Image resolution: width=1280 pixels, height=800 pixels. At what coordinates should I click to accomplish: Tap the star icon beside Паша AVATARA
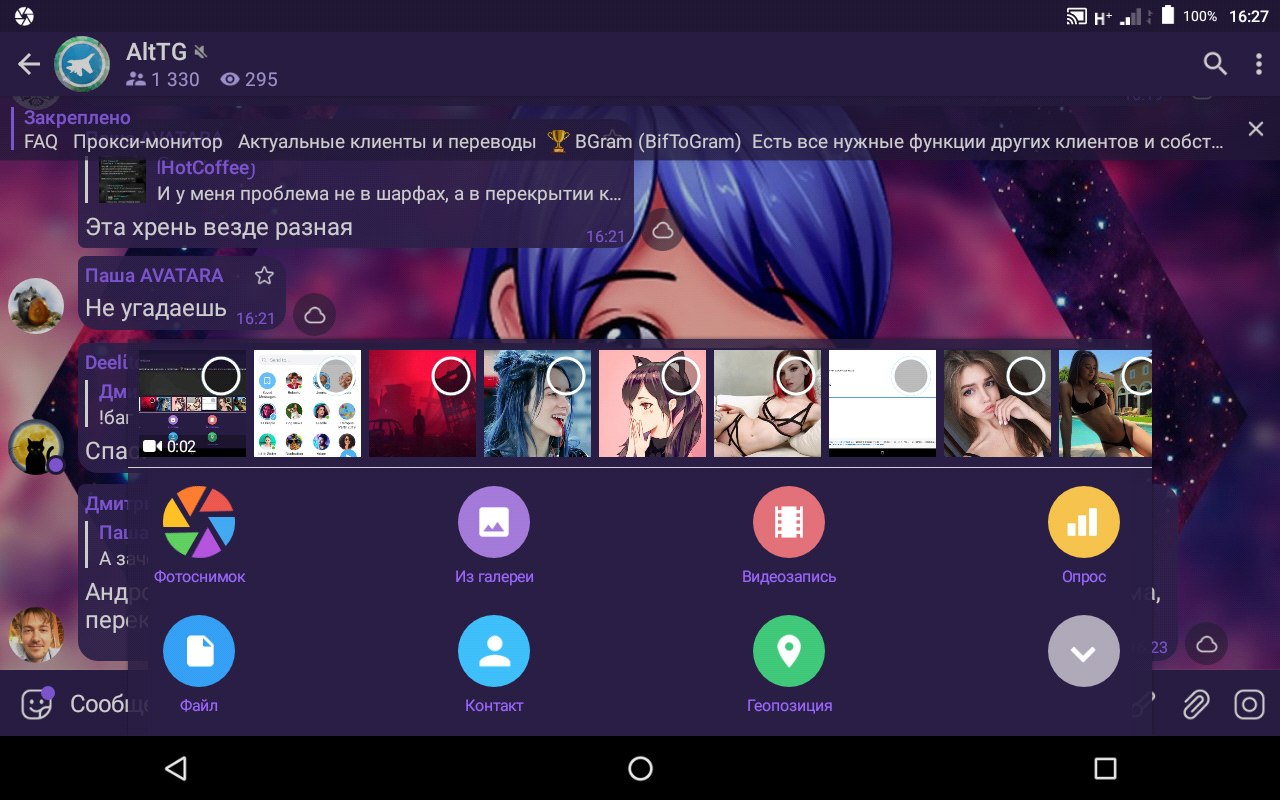click(264, 276)
